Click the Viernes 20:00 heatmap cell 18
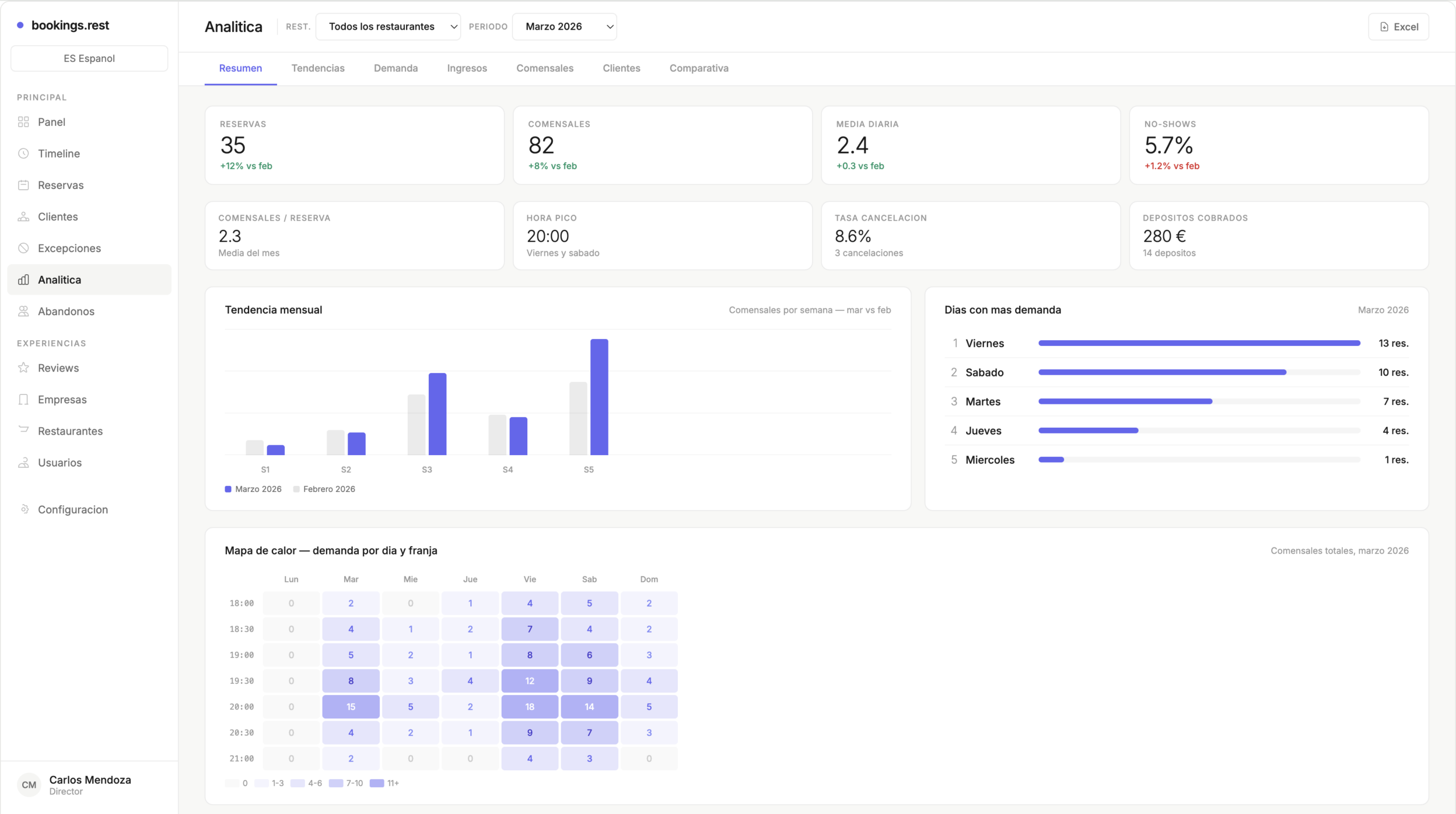The height and width of the screenshot is (814, 1456). (530, 706)
